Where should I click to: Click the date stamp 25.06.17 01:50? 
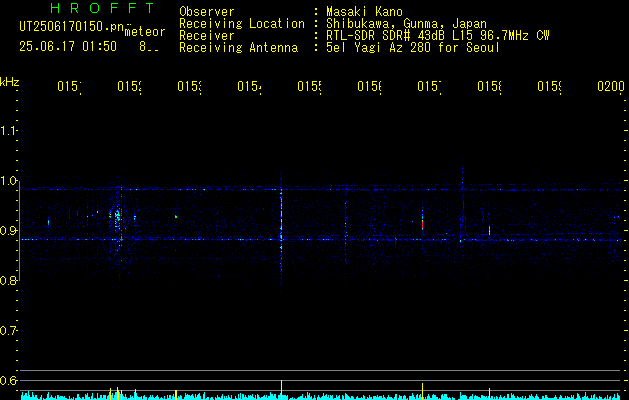(68, 47)
